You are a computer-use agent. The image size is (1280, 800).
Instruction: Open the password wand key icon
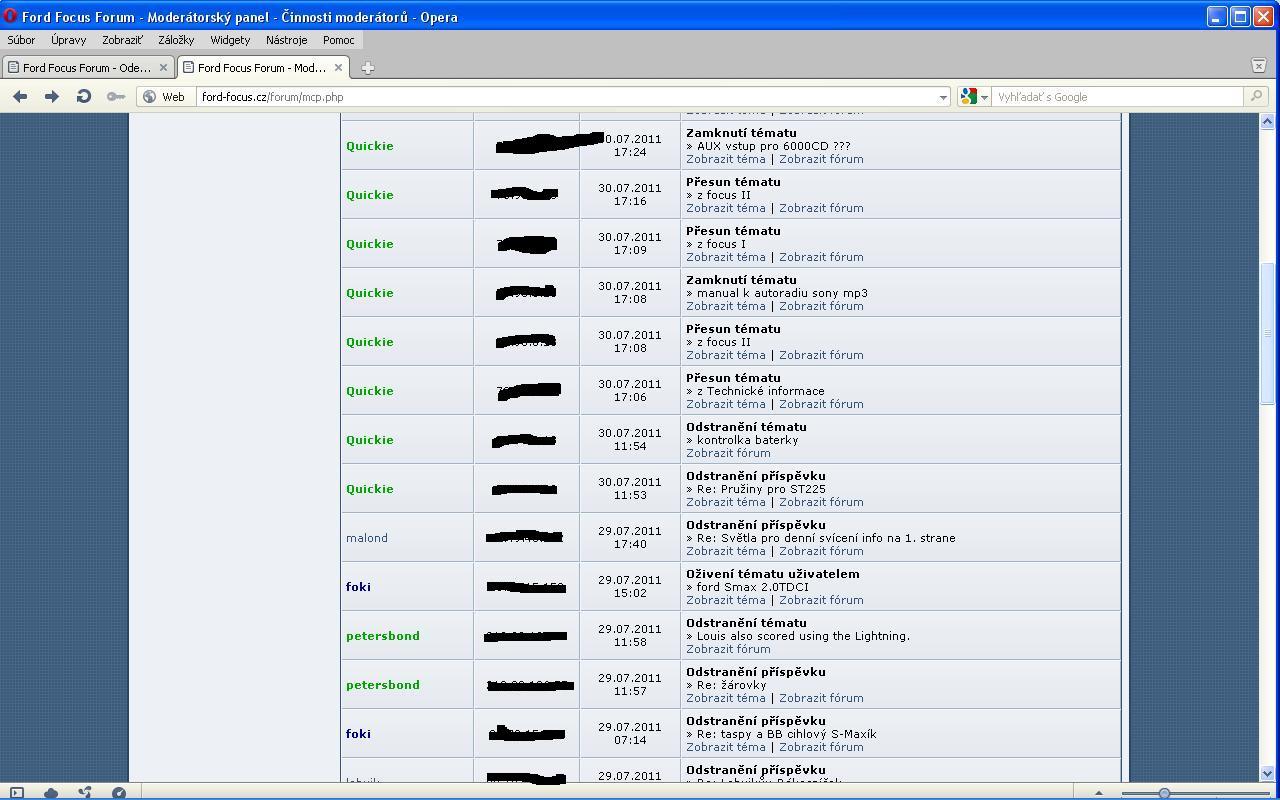click(116, 97)
